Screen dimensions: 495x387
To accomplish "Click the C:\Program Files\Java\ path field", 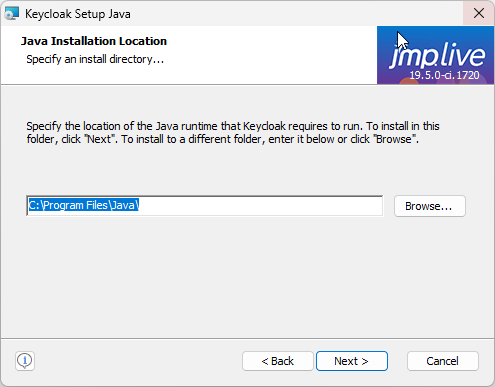I will pyautogui.click(x=205, y=206).
